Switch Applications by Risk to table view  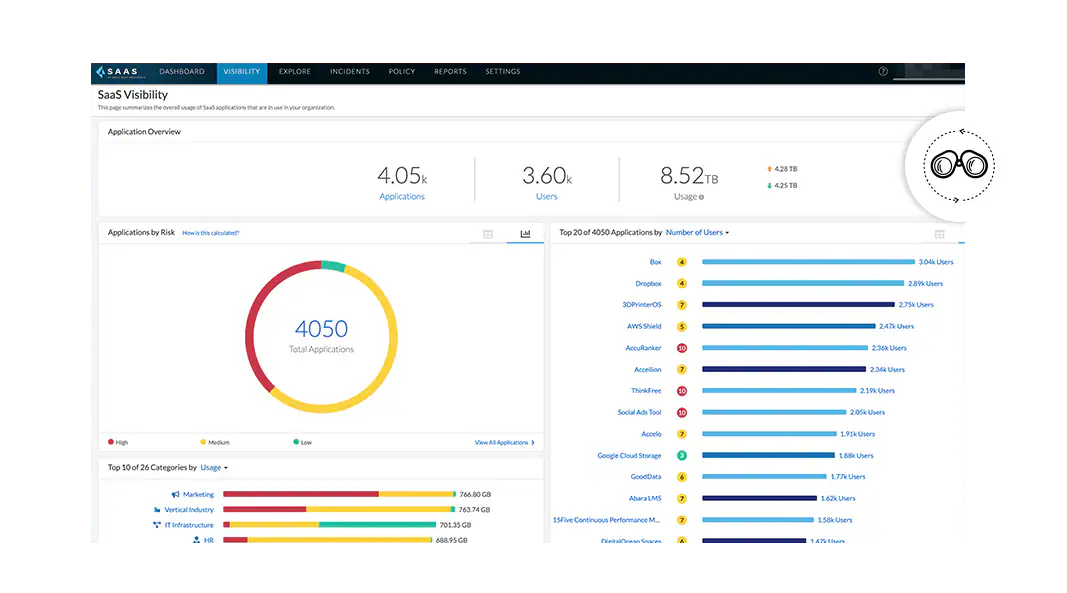click(x=487, y=233)
